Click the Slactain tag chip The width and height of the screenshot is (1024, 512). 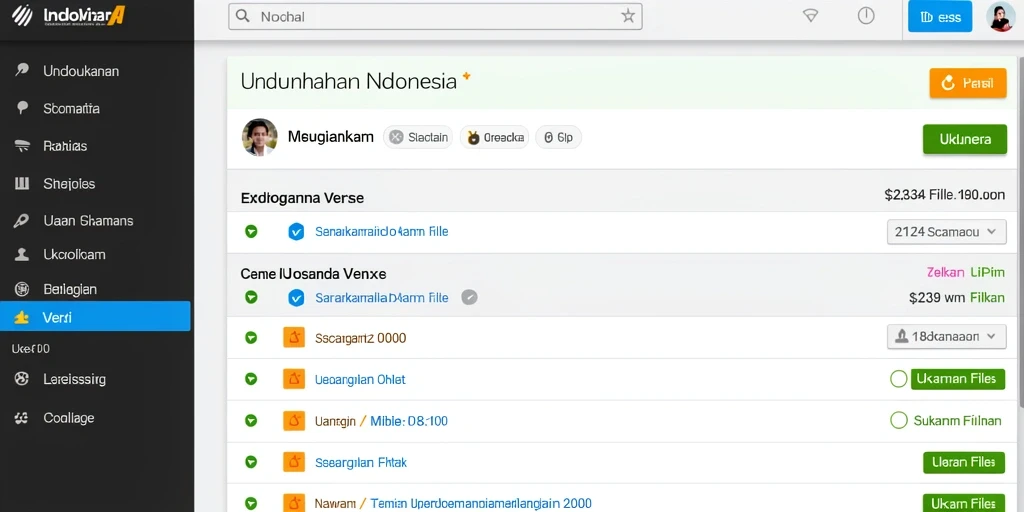(x=418, y=137)
